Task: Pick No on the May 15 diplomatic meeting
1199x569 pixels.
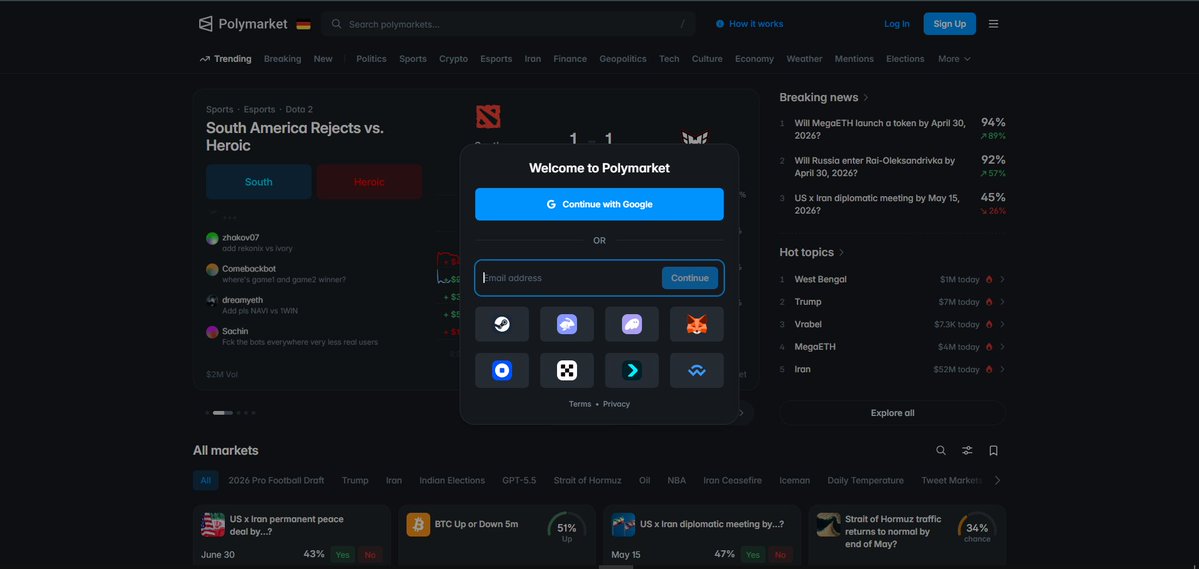Action: [780, 554]
